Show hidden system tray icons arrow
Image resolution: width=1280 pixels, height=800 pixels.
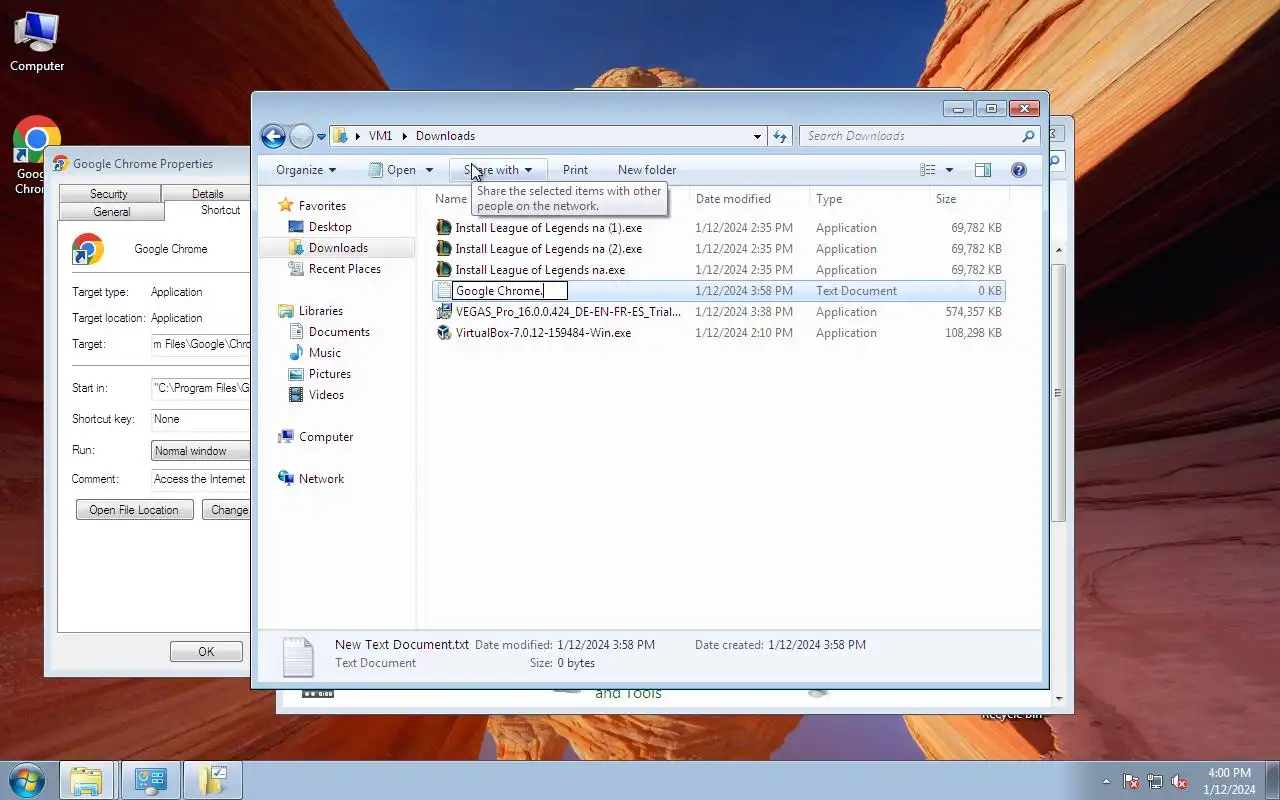(1106, 781)
